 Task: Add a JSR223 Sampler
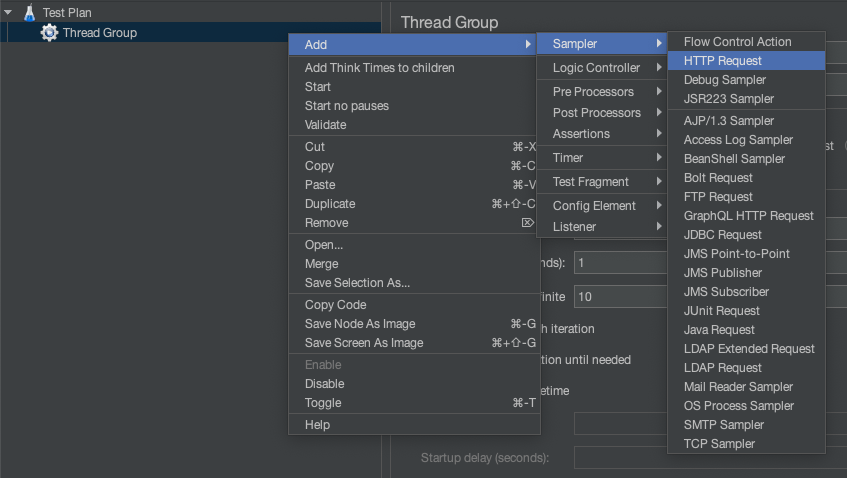(747, 98)
